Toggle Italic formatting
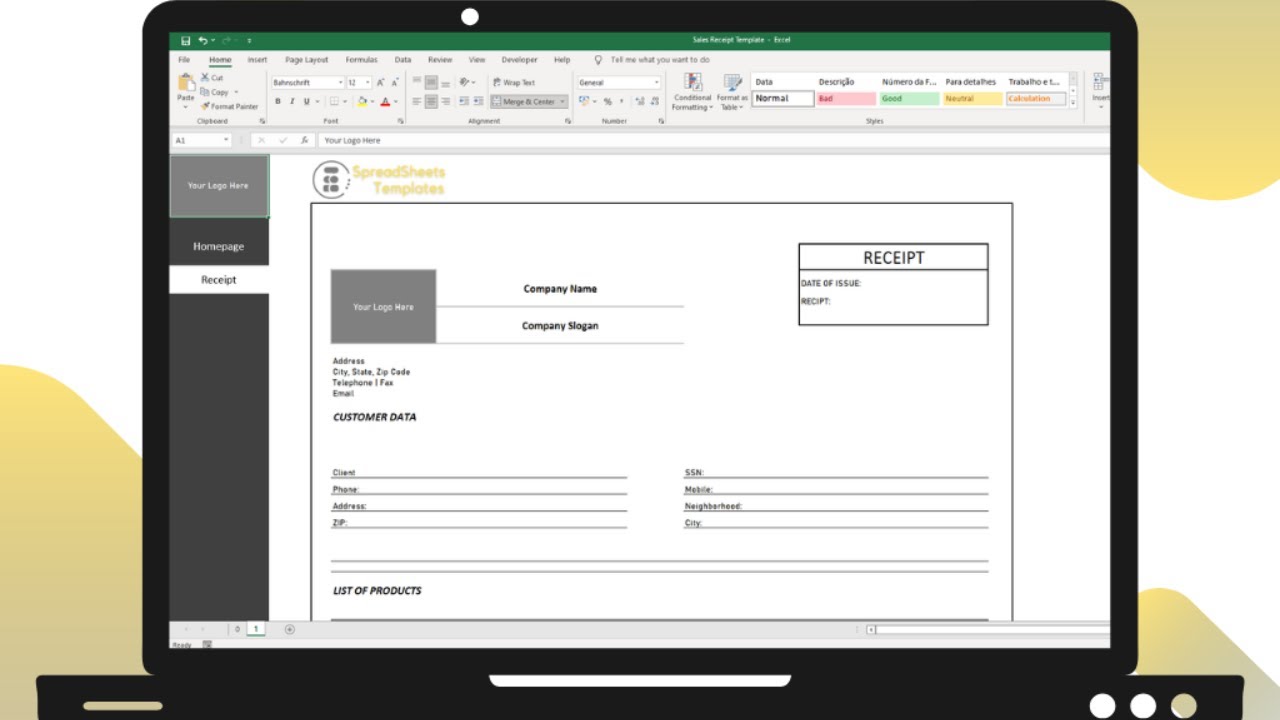The width and height of the screenshot is (1280, 720). (x=292, y=102)
